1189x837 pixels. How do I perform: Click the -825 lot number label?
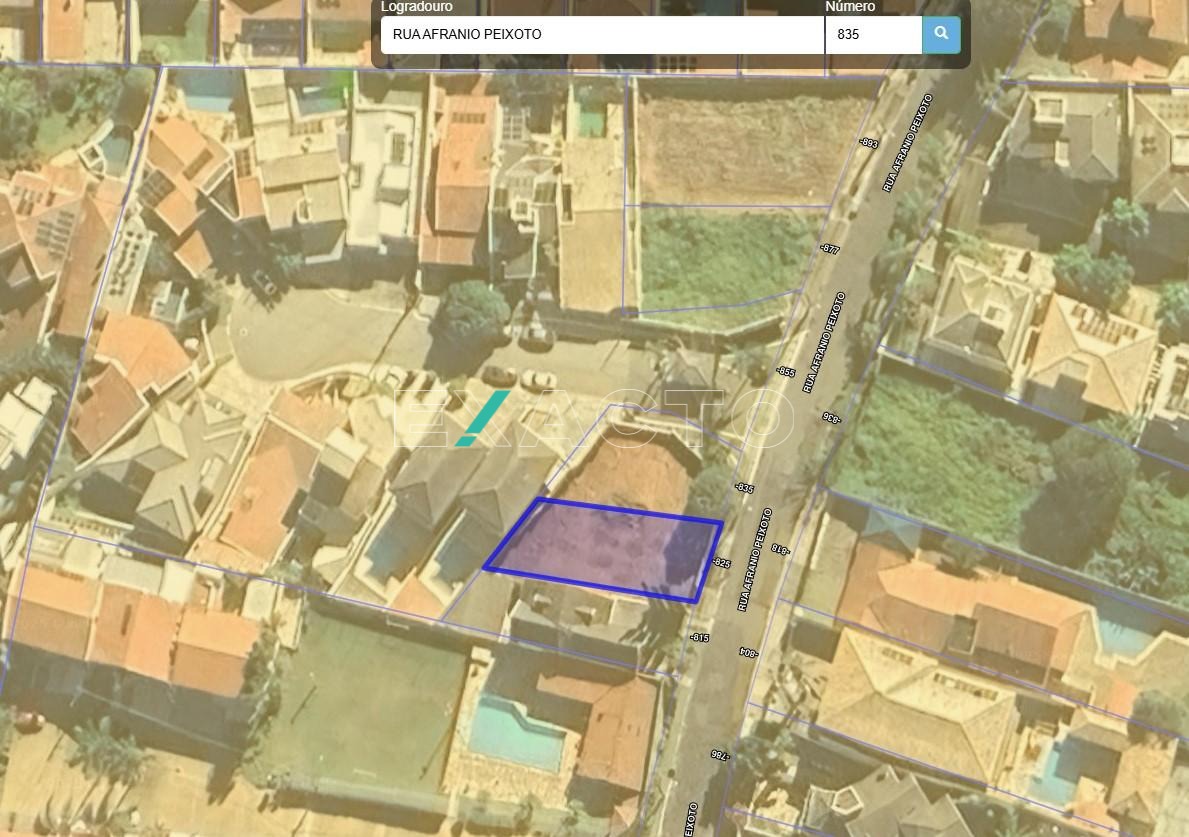pos(721,563)
